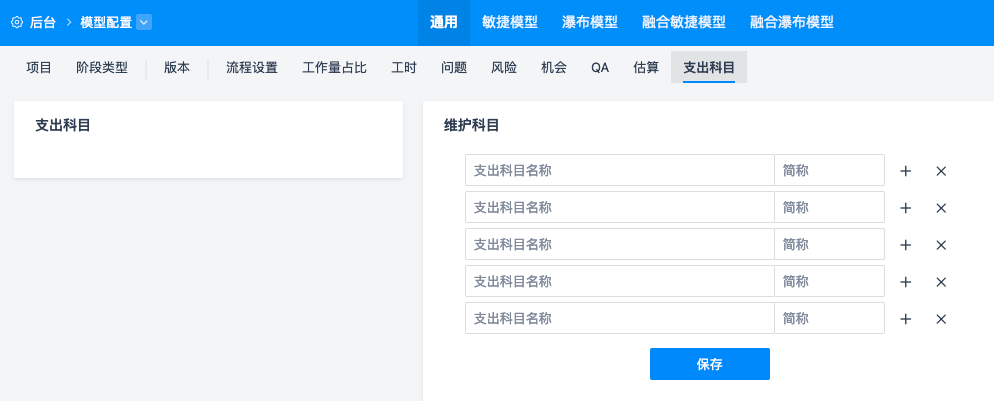The height and width of the screenshot is (401, 994).
Task: Expand the 模型配置 dropdown arrow
Action: pyautogui.click(x=144, y=23)
